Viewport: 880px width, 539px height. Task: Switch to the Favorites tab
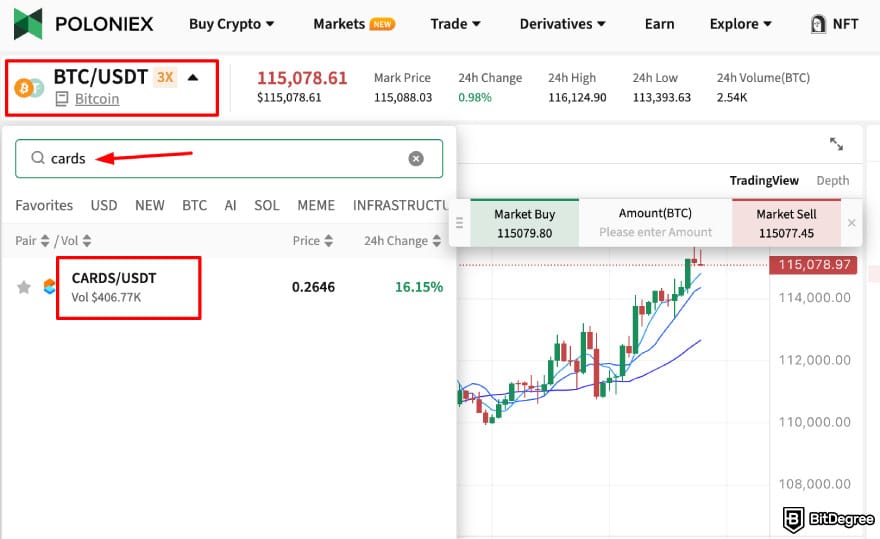click(x=44, y=205)
